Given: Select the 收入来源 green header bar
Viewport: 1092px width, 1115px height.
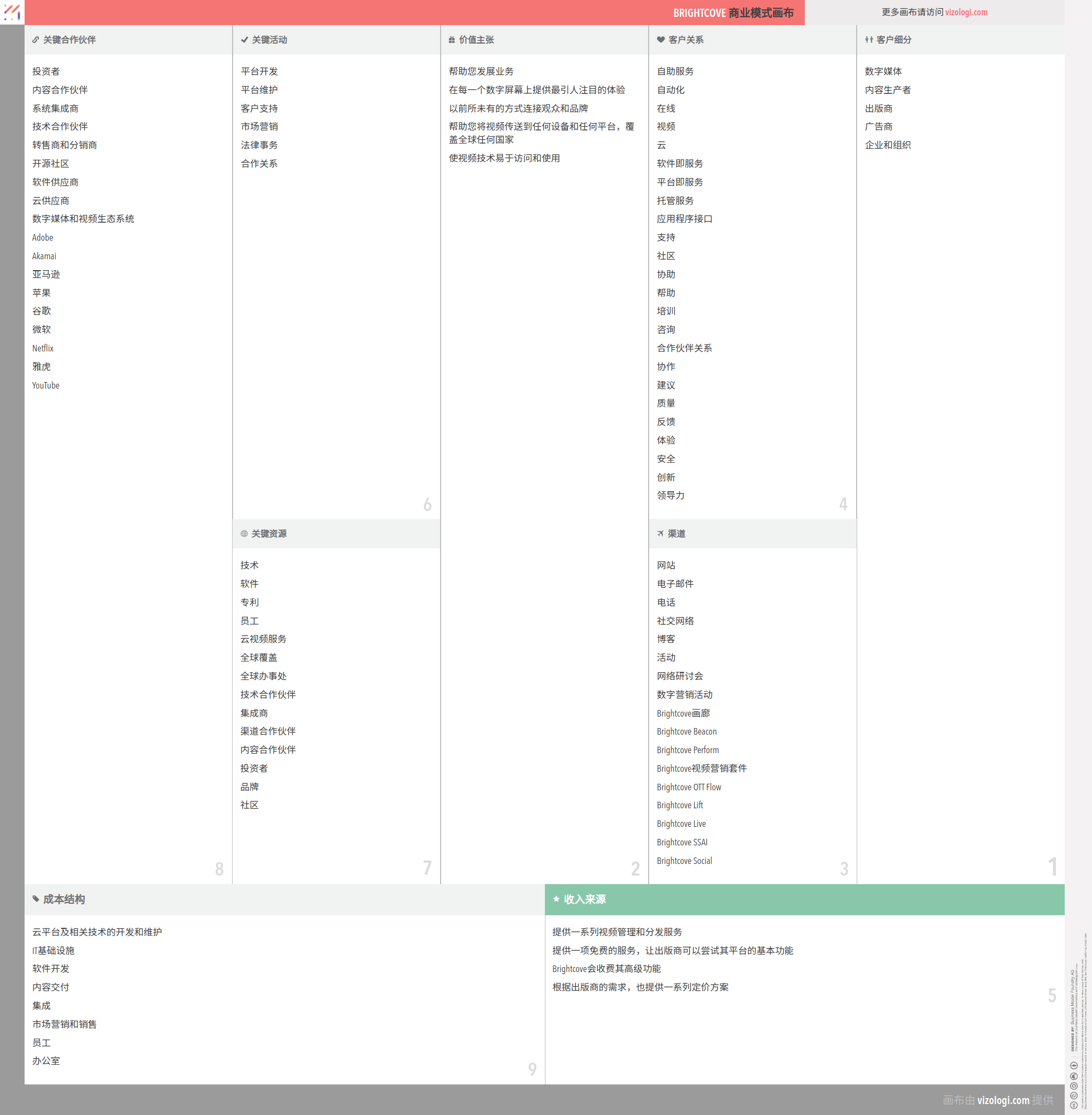Looking at the screenshot, I should click(x=803, y=899).
